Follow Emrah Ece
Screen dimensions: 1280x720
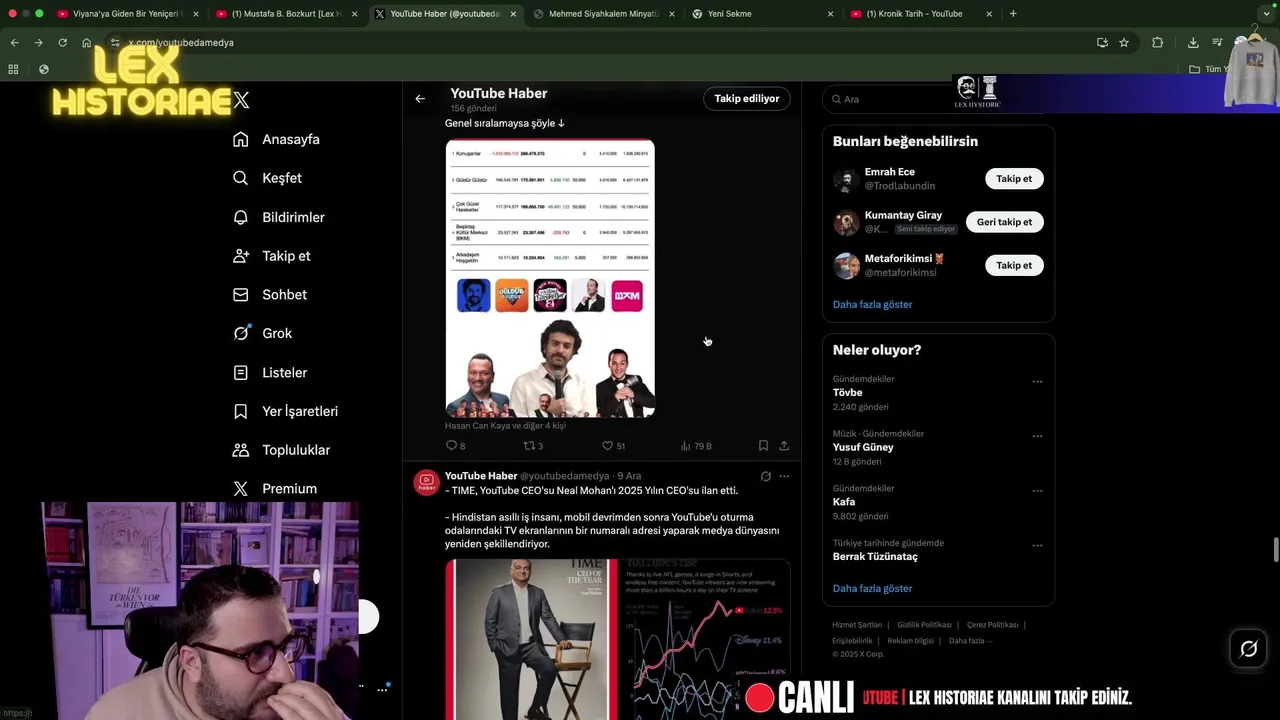click(x=1014, y=178)
